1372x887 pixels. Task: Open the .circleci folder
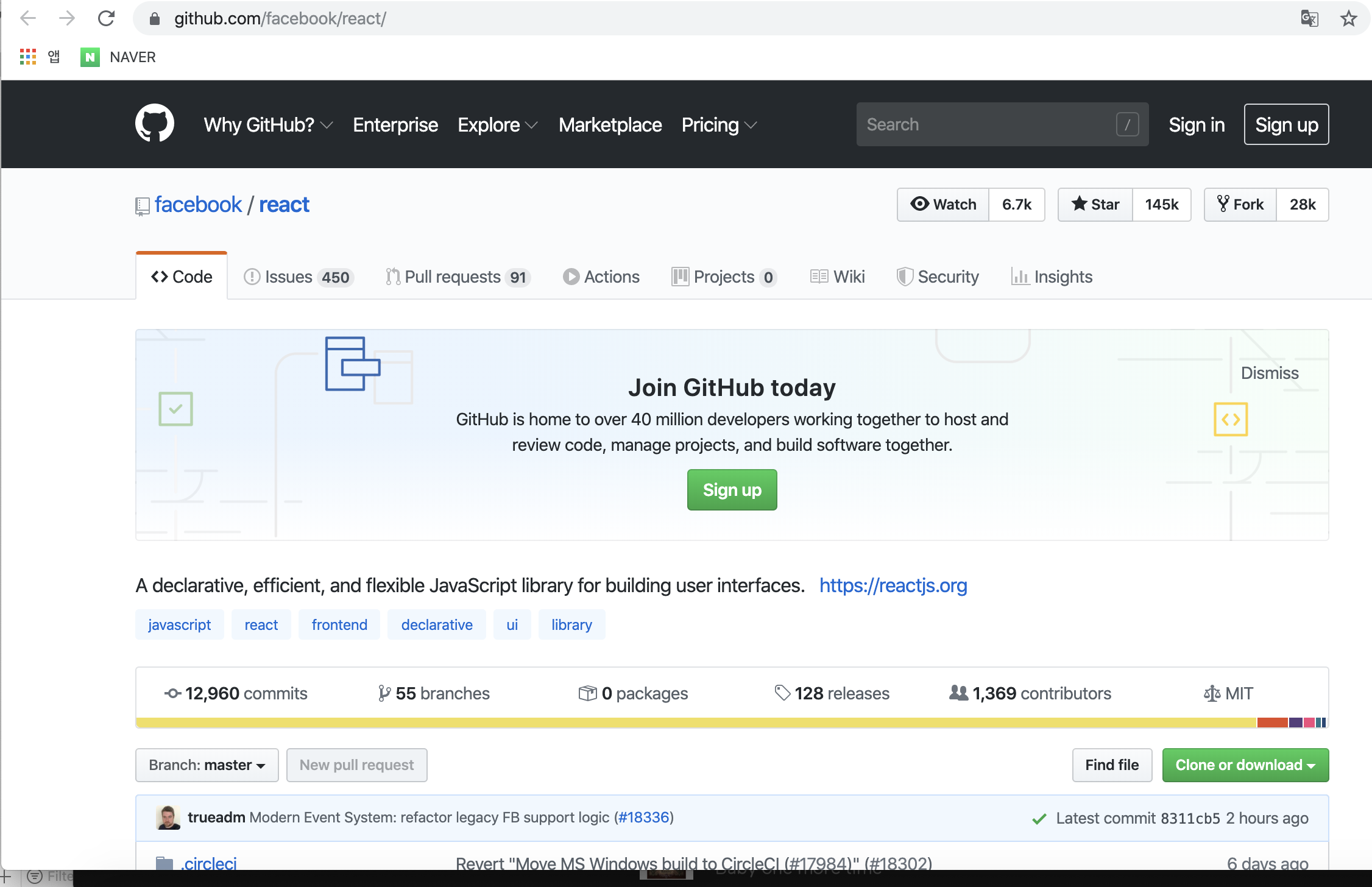click(x=209, y=863)
